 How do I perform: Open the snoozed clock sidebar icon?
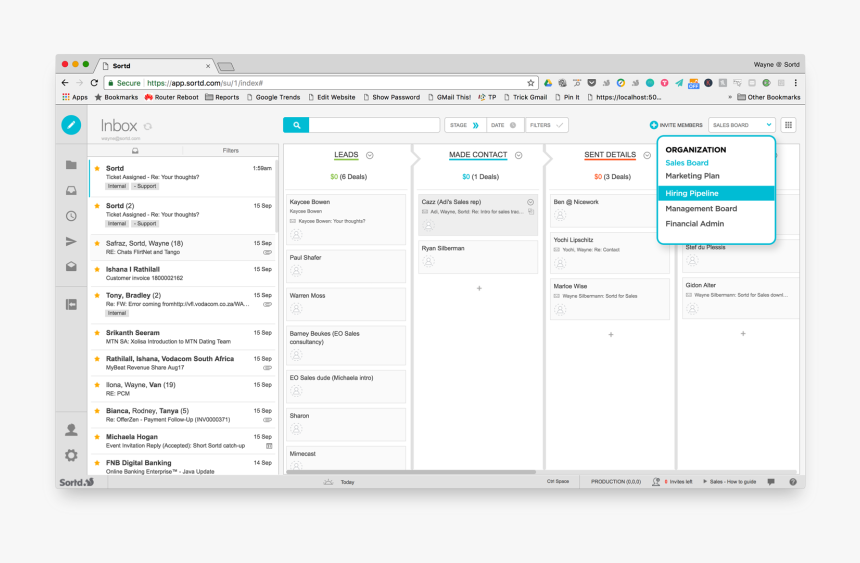[71, 216]
